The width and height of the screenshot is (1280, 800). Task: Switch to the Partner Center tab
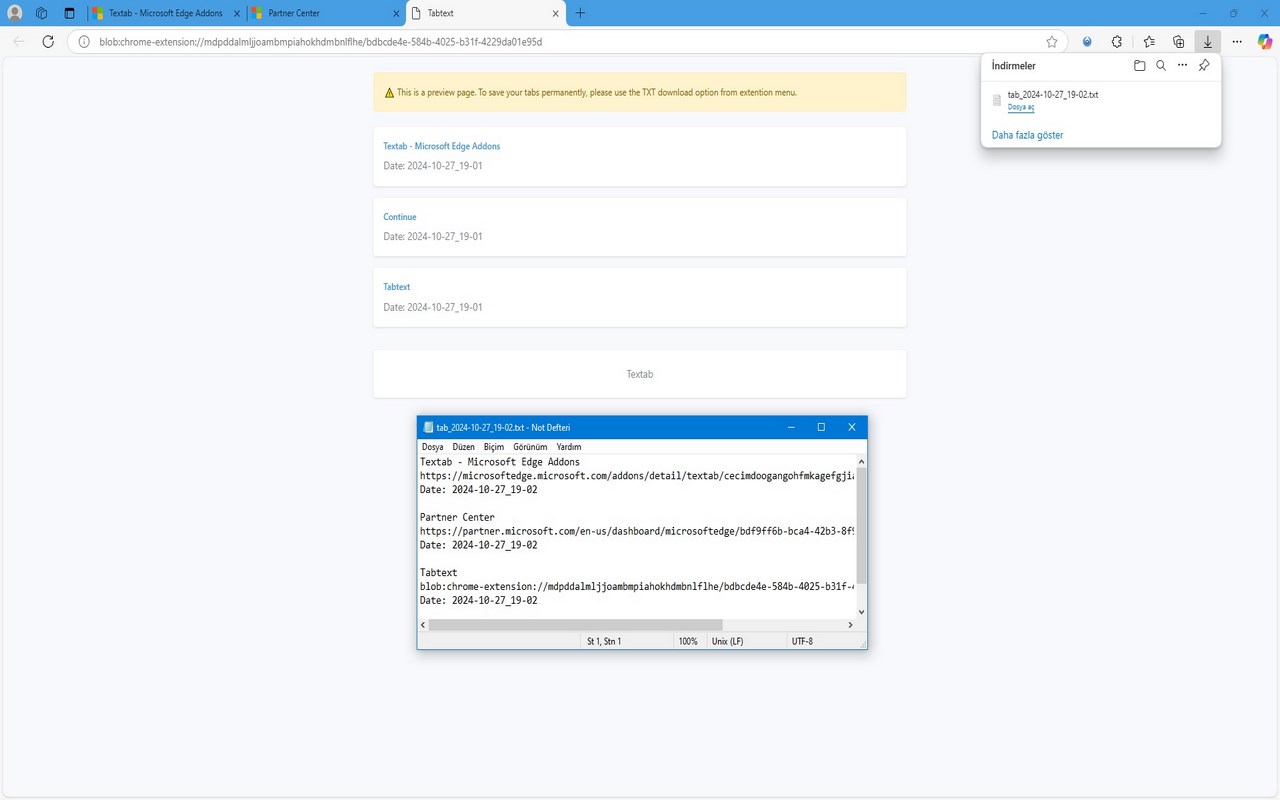pyautogui.click(x=325, y=13)
